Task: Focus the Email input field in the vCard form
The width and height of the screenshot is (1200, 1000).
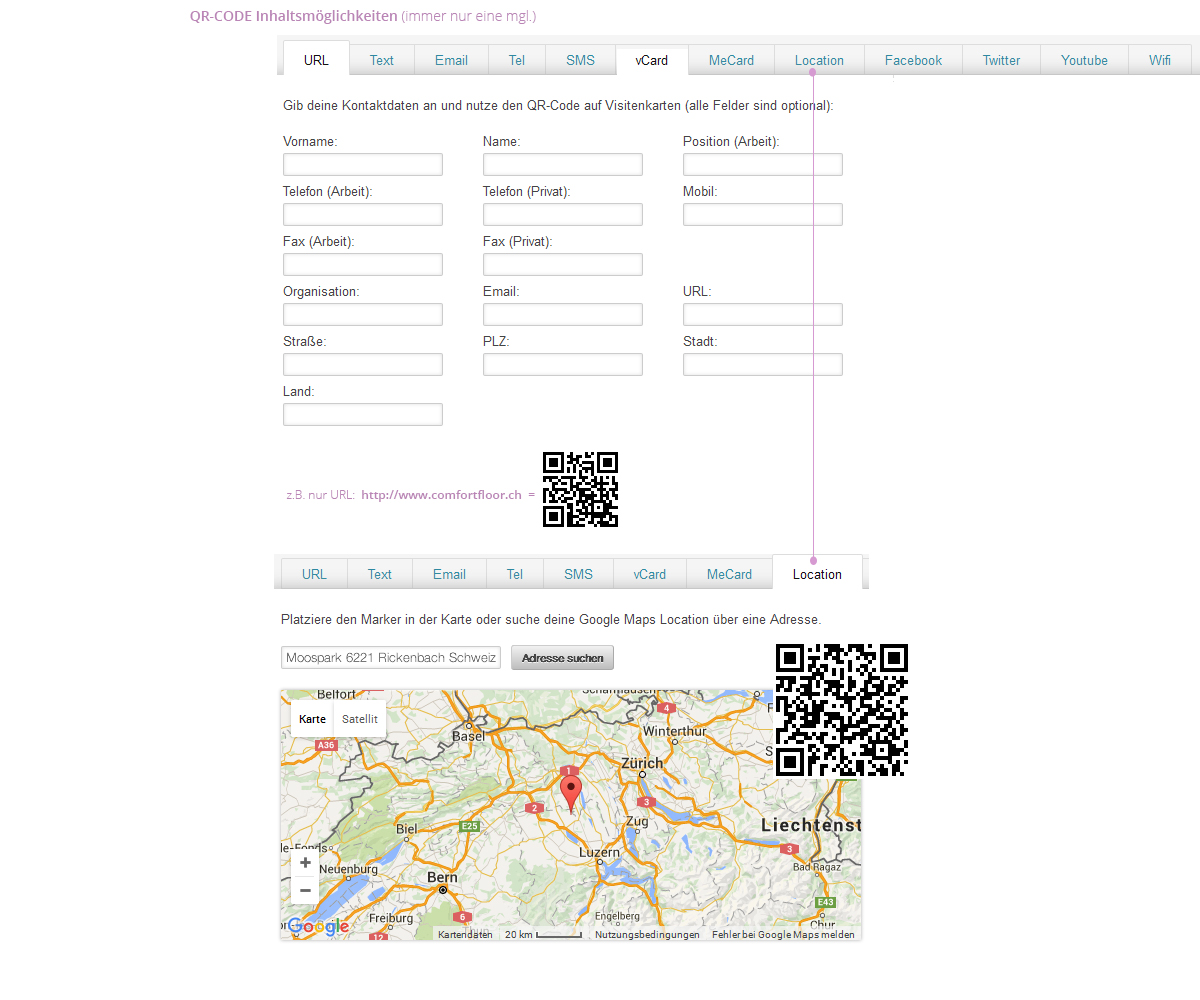Action: [x=563, y=314]
